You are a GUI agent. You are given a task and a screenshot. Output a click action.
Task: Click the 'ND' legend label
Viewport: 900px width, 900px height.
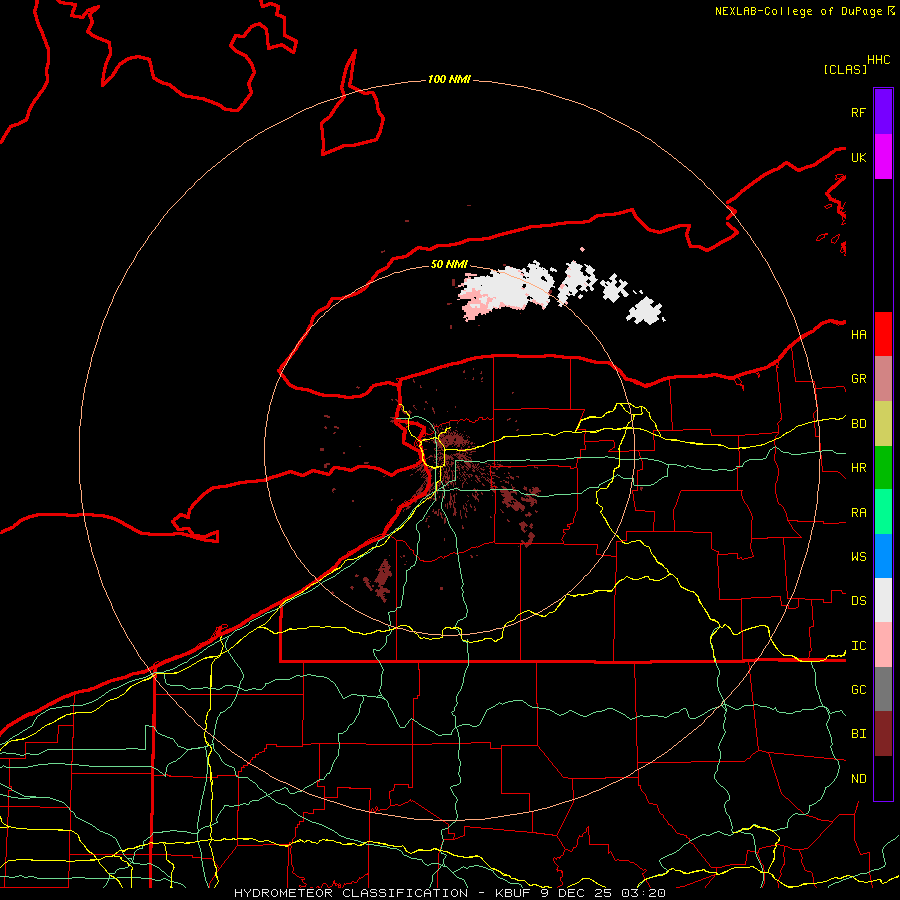859,779
